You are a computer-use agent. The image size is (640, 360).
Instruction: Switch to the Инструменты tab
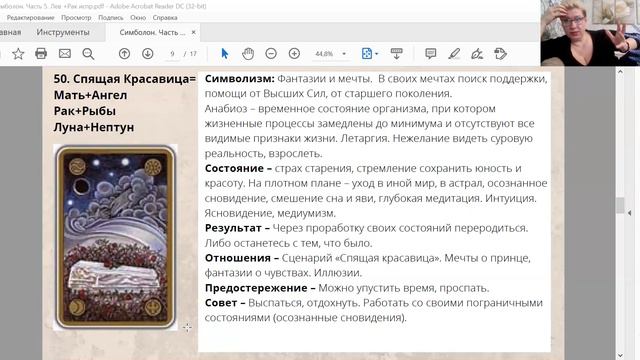pyautogui.click(x=63, y=32)
